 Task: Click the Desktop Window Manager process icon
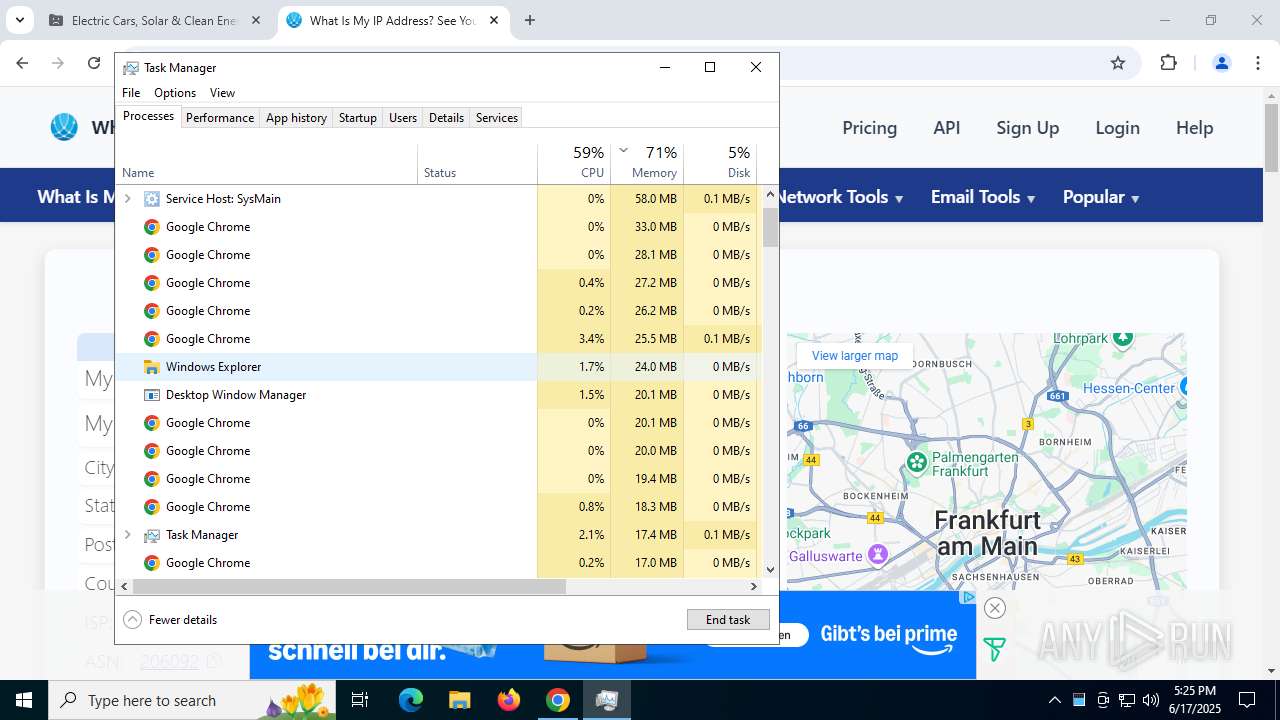152,395
